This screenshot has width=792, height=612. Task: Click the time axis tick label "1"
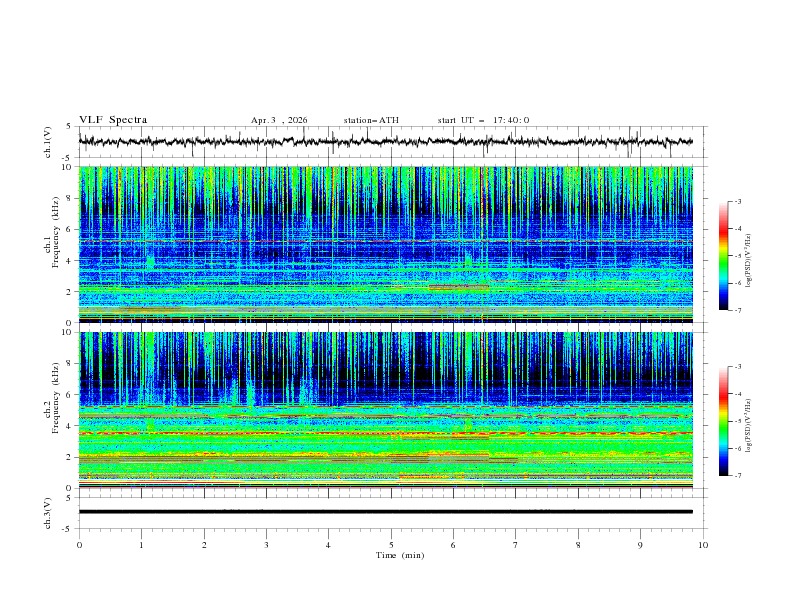[x=141, y=545]
